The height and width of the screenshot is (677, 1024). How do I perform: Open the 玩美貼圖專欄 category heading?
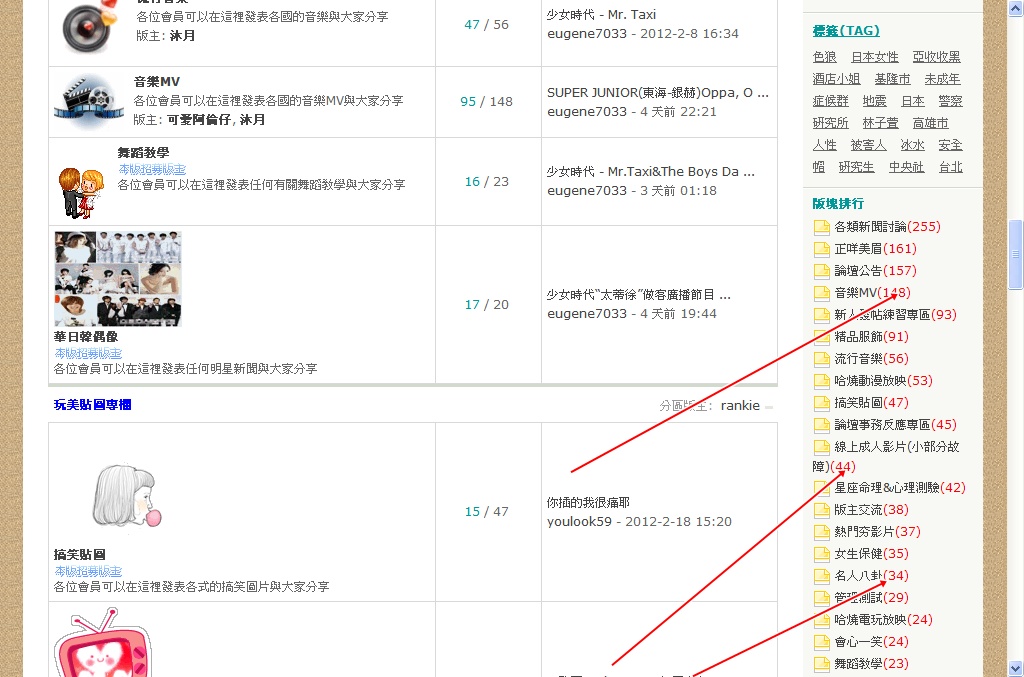(92, 405)
